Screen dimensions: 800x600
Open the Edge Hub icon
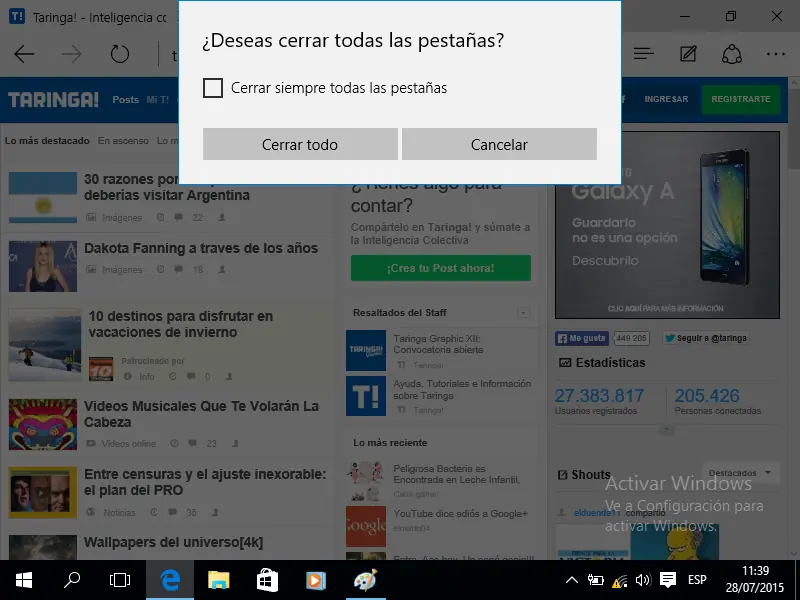(643, 54)
